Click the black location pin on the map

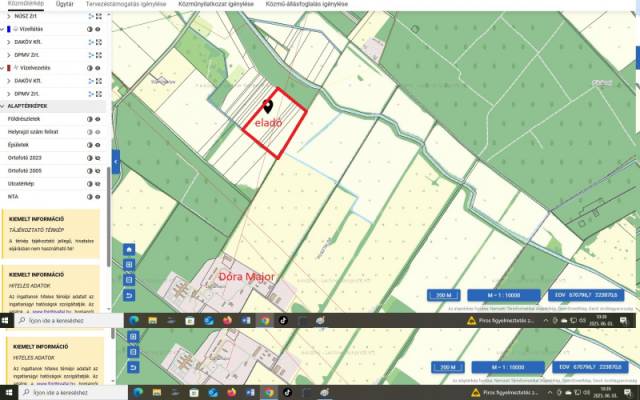tap(268, 106)
